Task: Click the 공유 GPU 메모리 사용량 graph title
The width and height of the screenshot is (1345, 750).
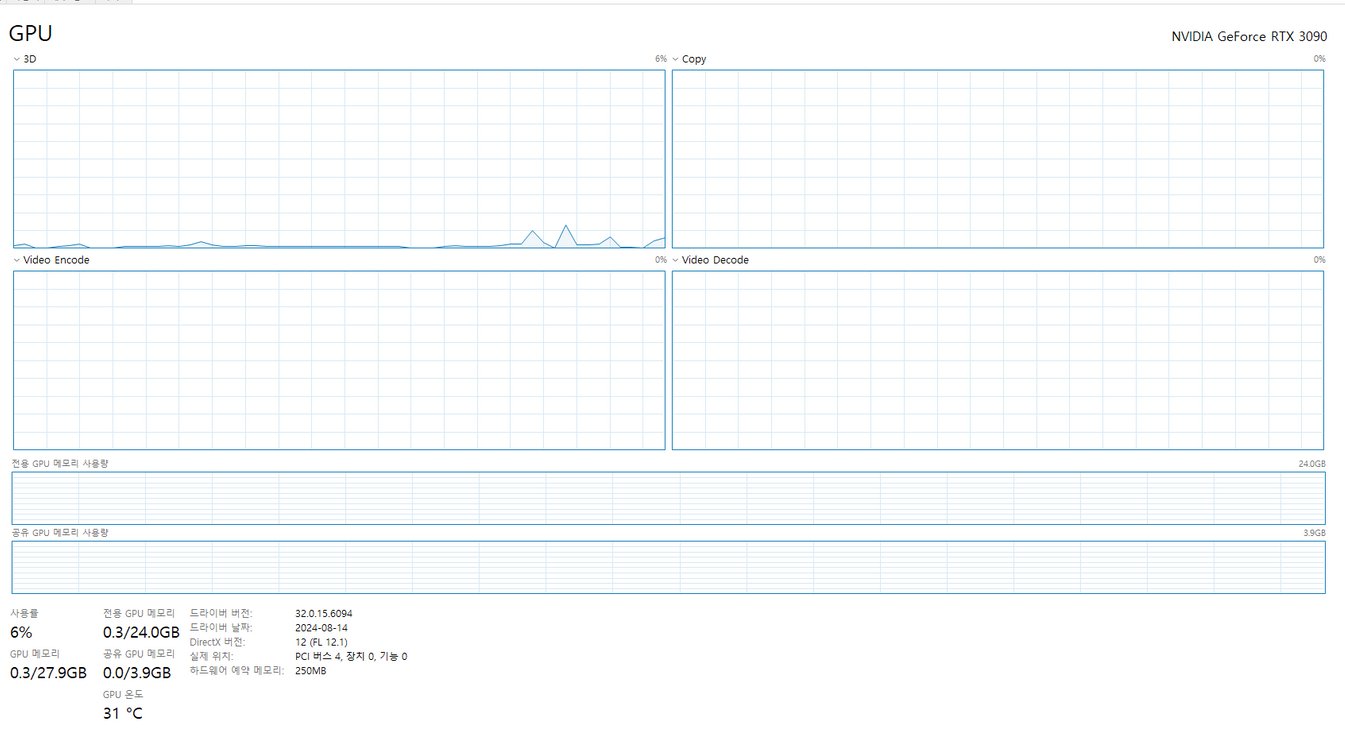Action: point(59,533)
